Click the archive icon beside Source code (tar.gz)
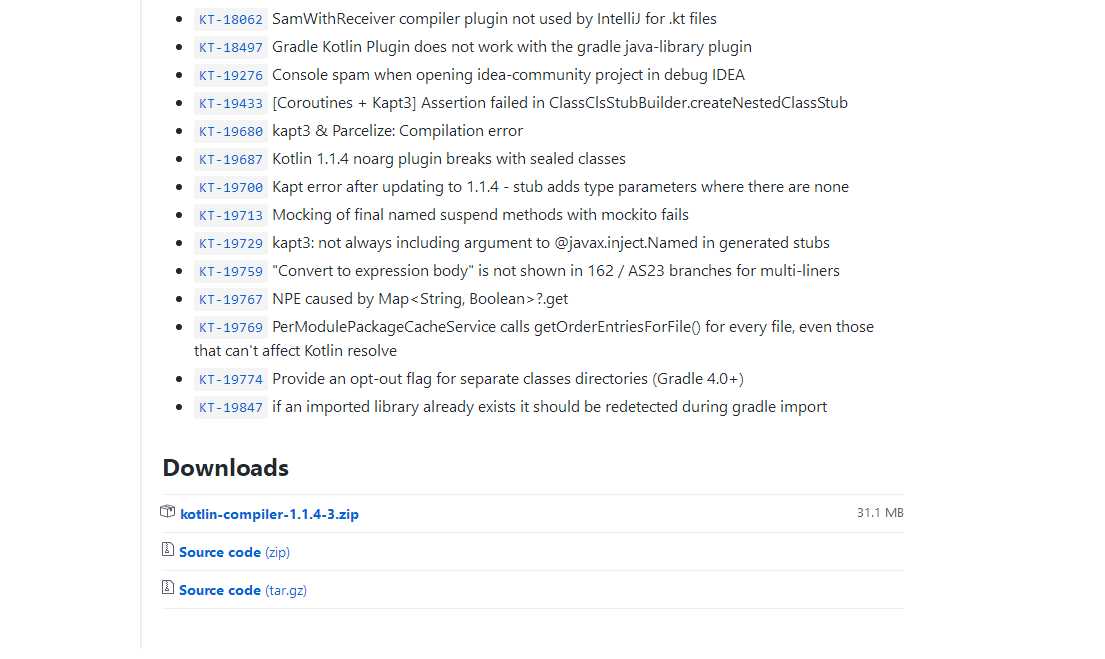Image resolution: width=1105 pixels, height=659 pixels. click(x=168, y=587)
